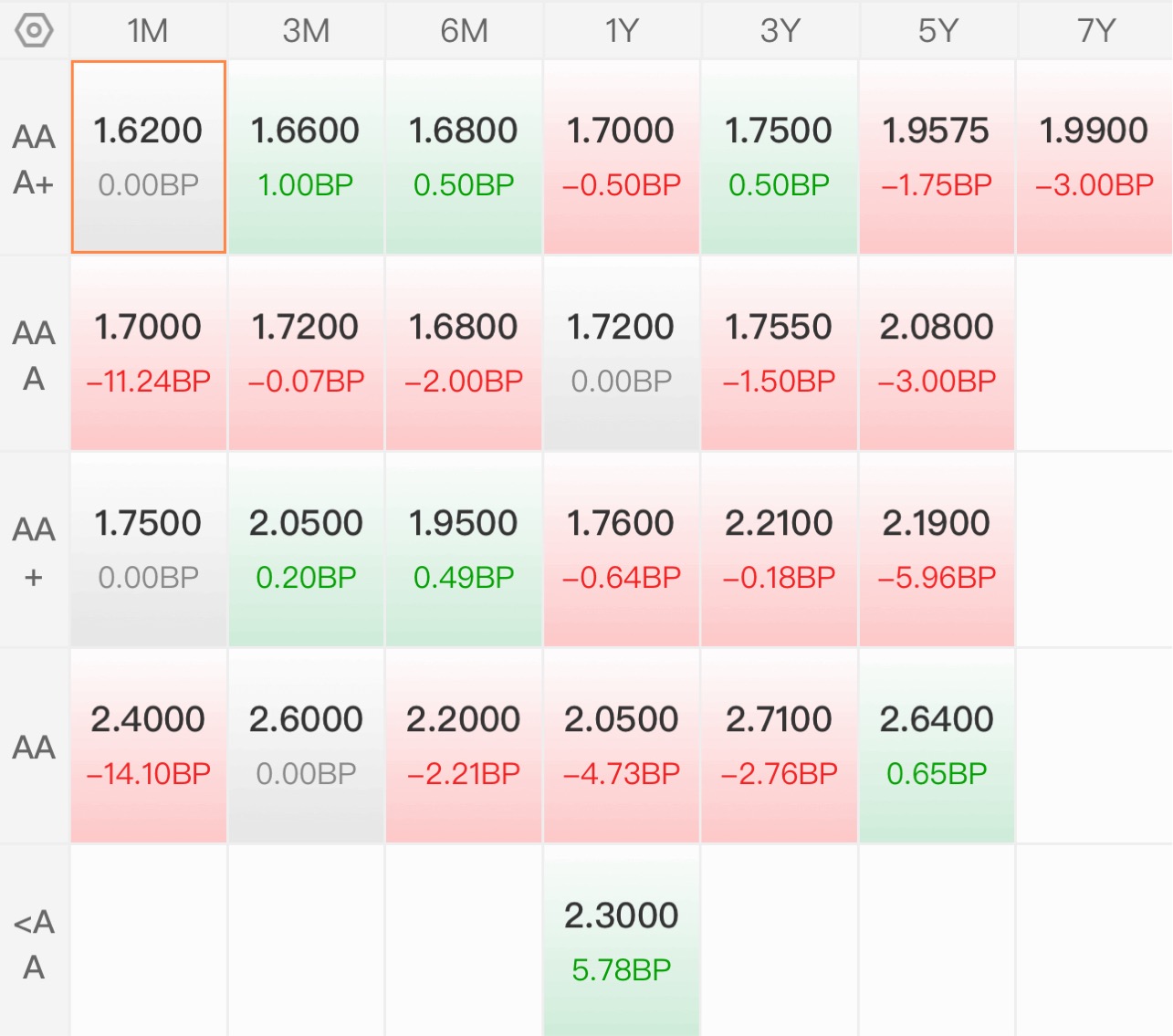
Task: Select the <AA rating row label
Action: pyautogui.click(x=34, y=943)
